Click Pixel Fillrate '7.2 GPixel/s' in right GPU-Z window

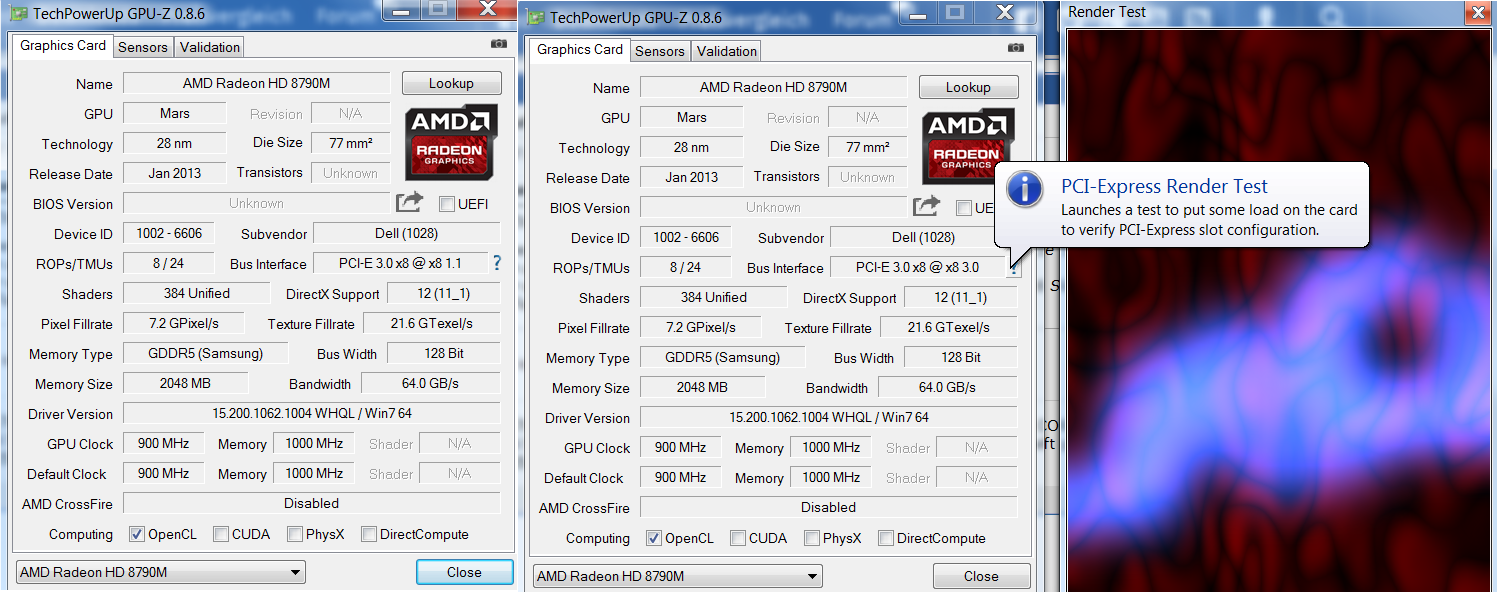point(700,327)
